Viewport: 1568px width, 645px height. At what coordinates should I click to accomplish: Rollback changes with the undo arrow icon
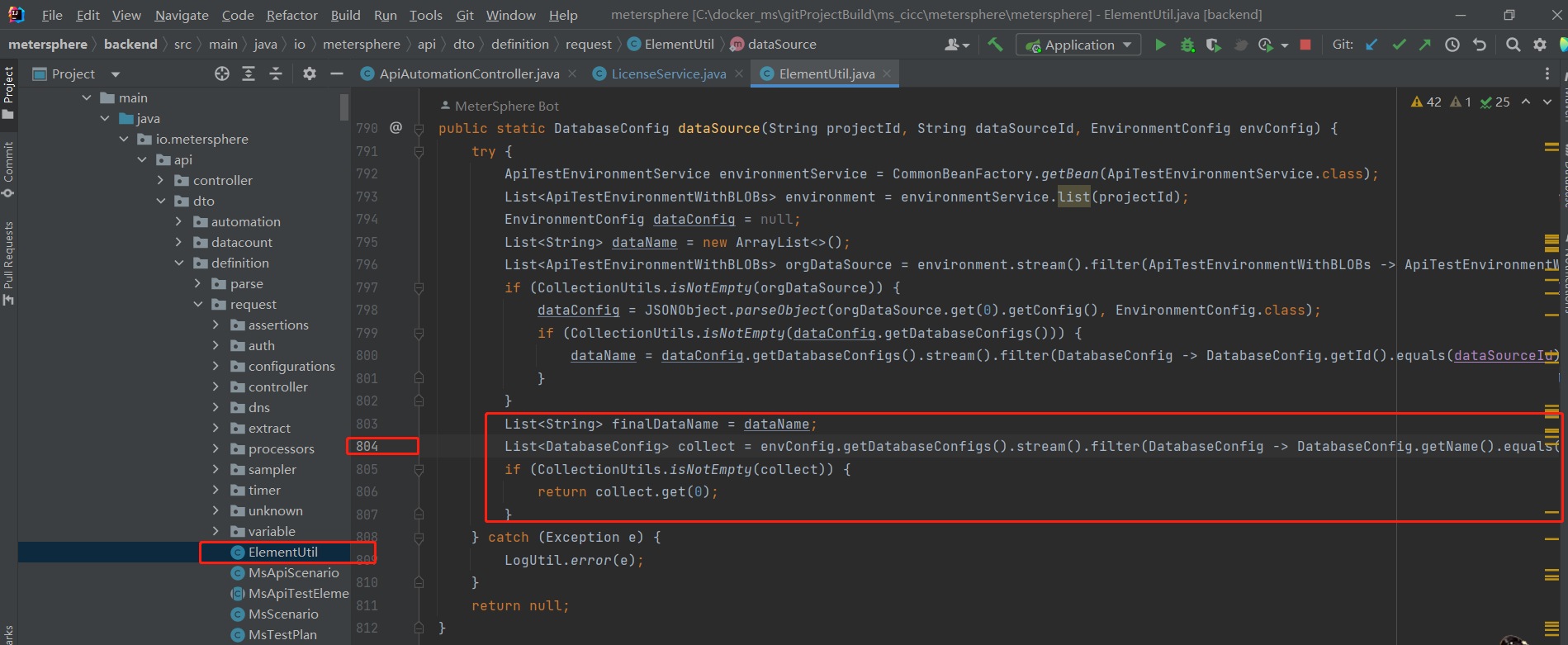pyautogui.click(x=1480, y=45)
